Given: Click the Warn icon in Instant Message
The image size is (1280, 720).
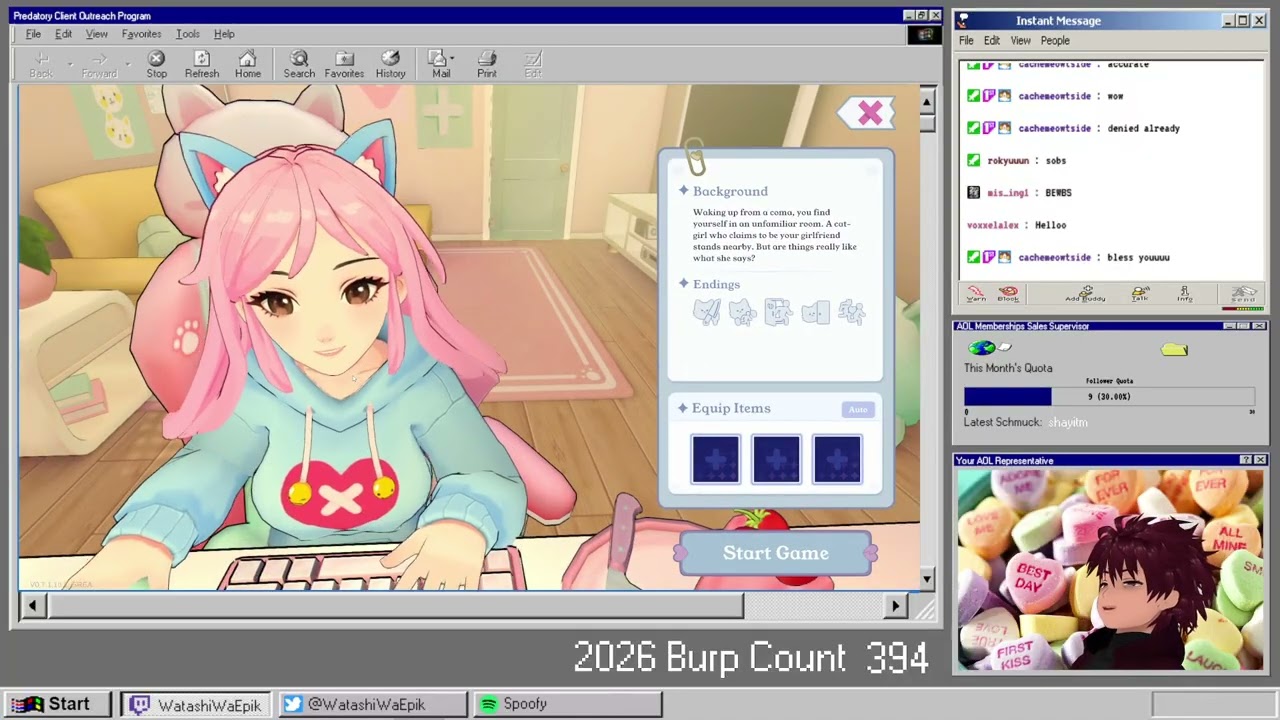Looking at the screenshot, I should 975,294.
